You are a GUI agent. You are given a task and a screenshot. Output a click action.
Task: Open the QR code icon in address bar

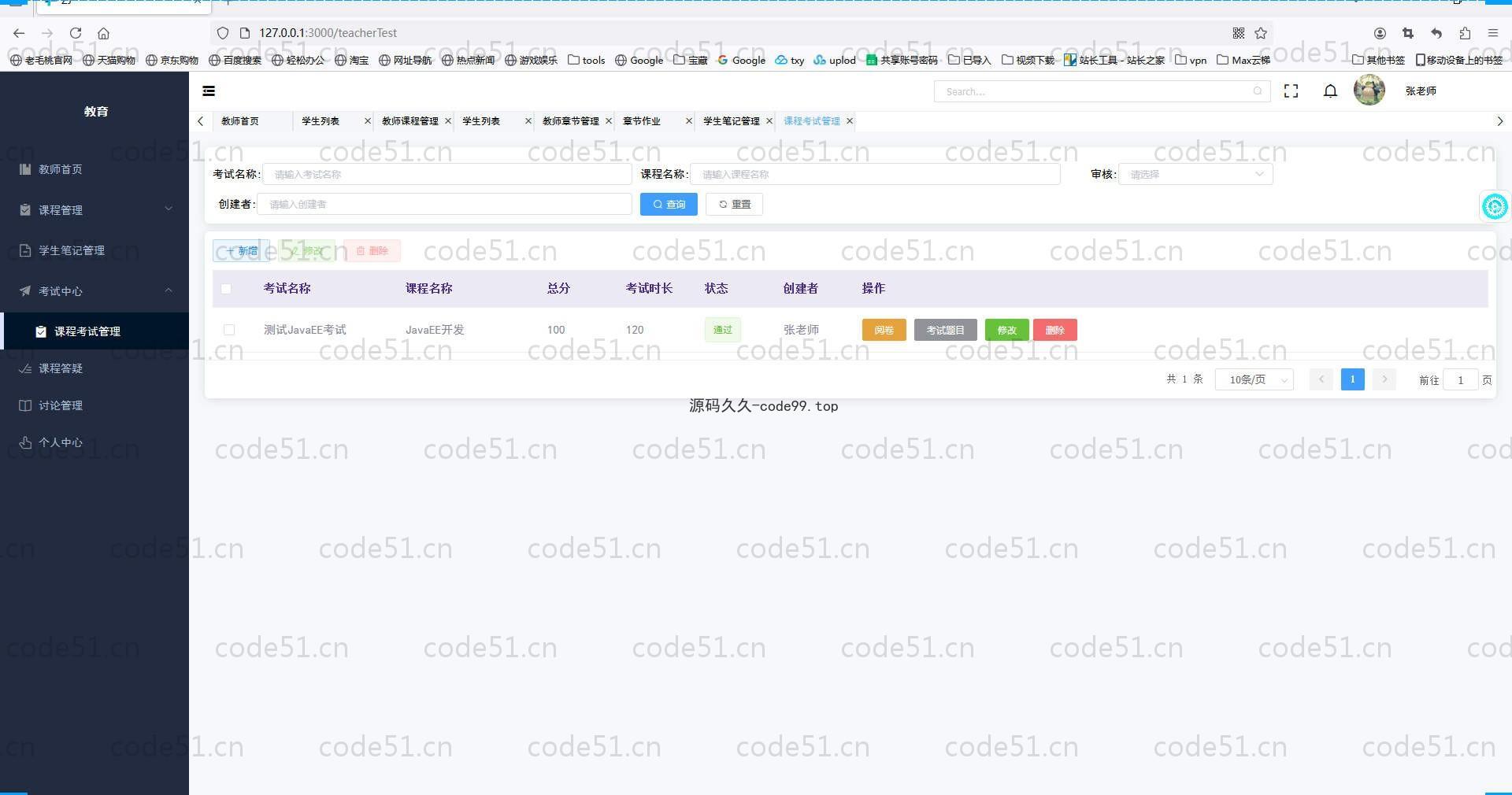1239,33
